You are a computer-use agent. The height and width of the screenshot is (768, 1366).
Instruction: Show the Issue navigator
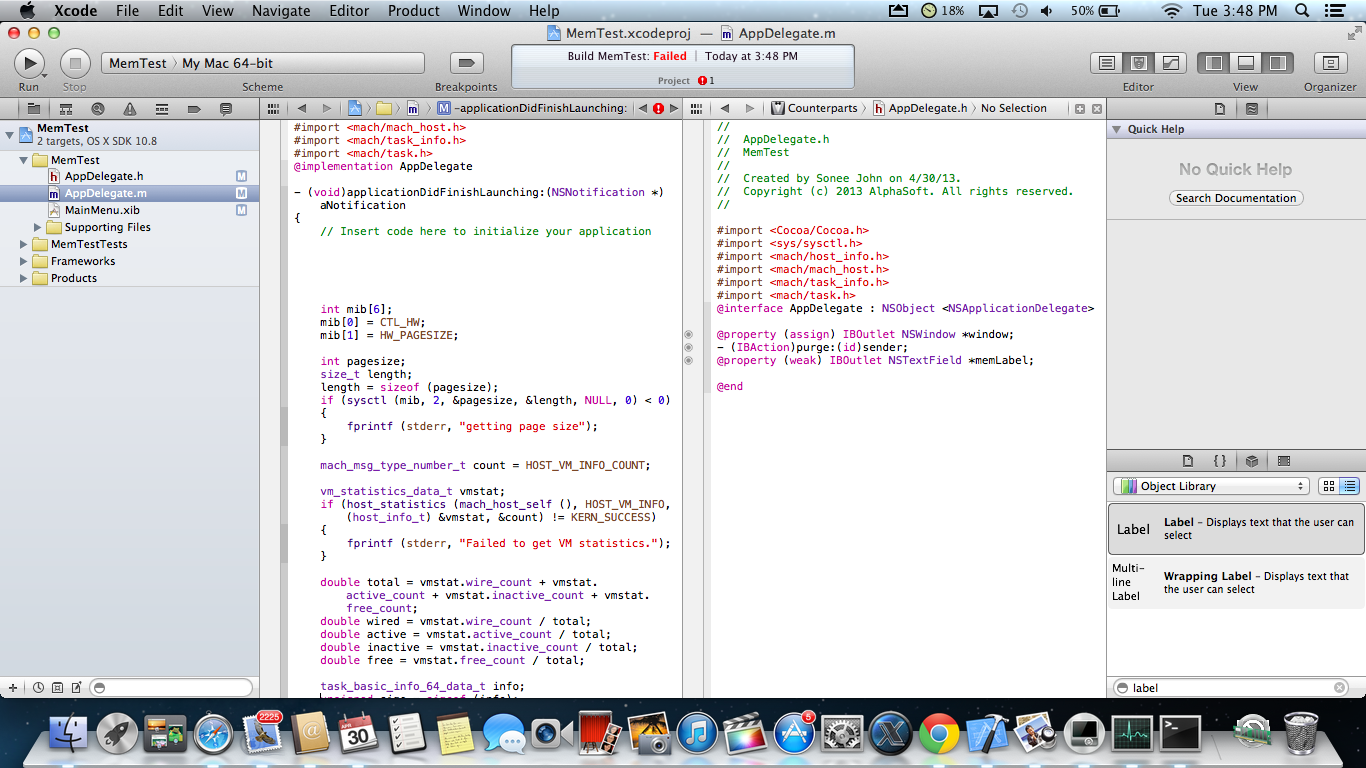tap(130, 108)
